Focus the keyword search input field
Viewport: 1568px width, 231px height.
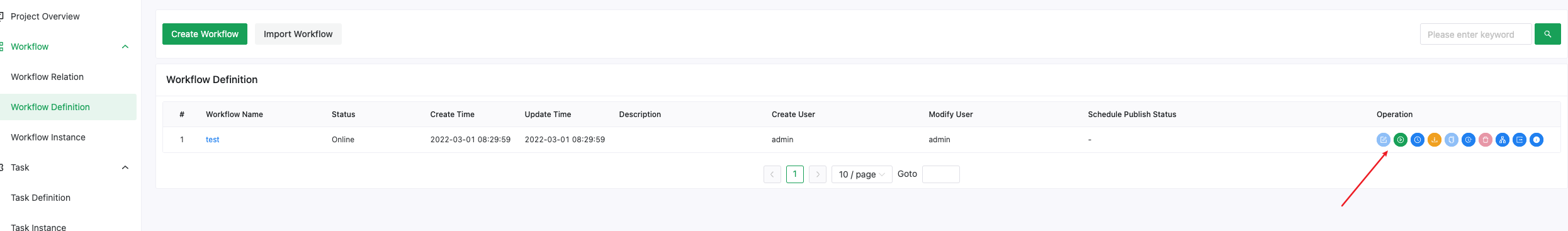point(1475,34)
